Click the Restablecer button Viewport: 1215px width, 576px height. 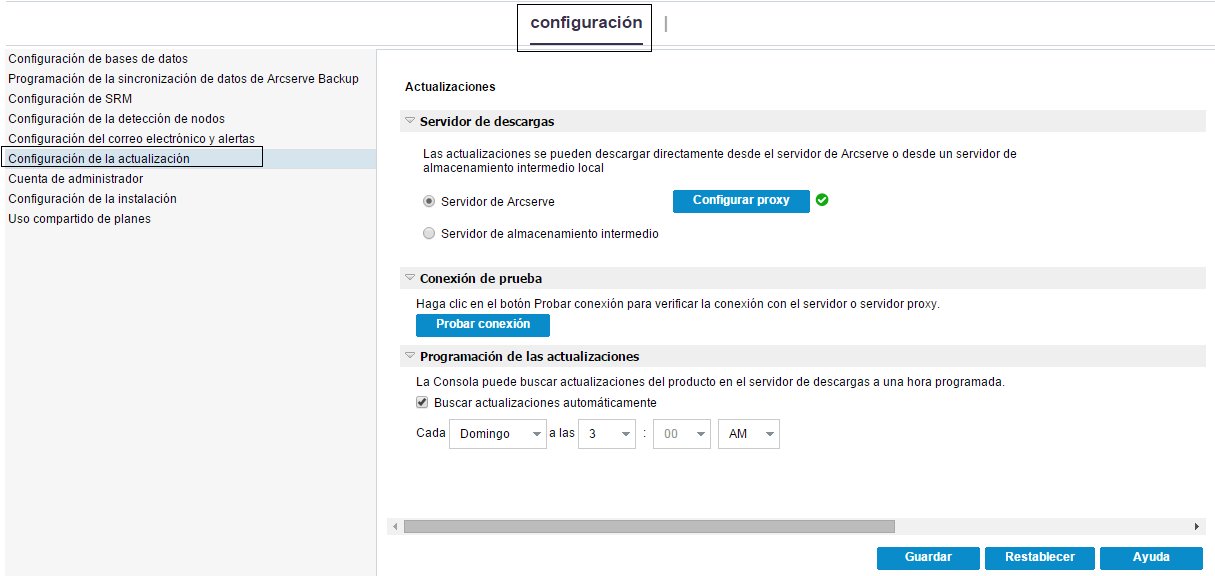point(1040,558)
